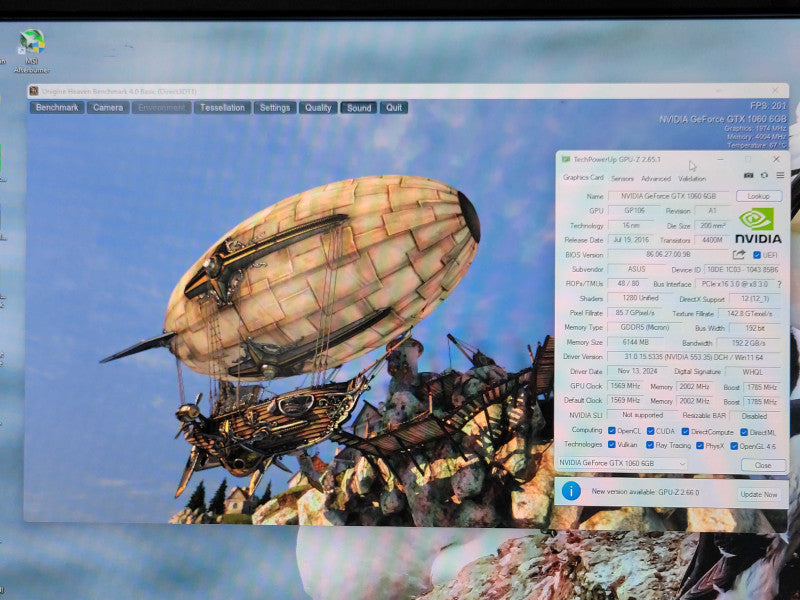This screenshot has width=800, height=600.
Task: Toggle the DirectML checkbox
Action: [744, 432]
